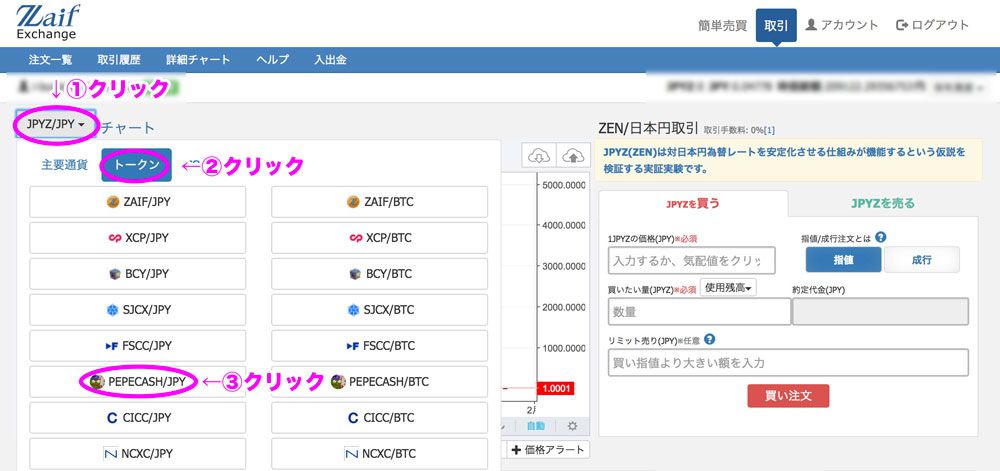This screenshot has height=471, width=1000.
Task: Open the 簡単売買 page
Action: click(723, 26)
